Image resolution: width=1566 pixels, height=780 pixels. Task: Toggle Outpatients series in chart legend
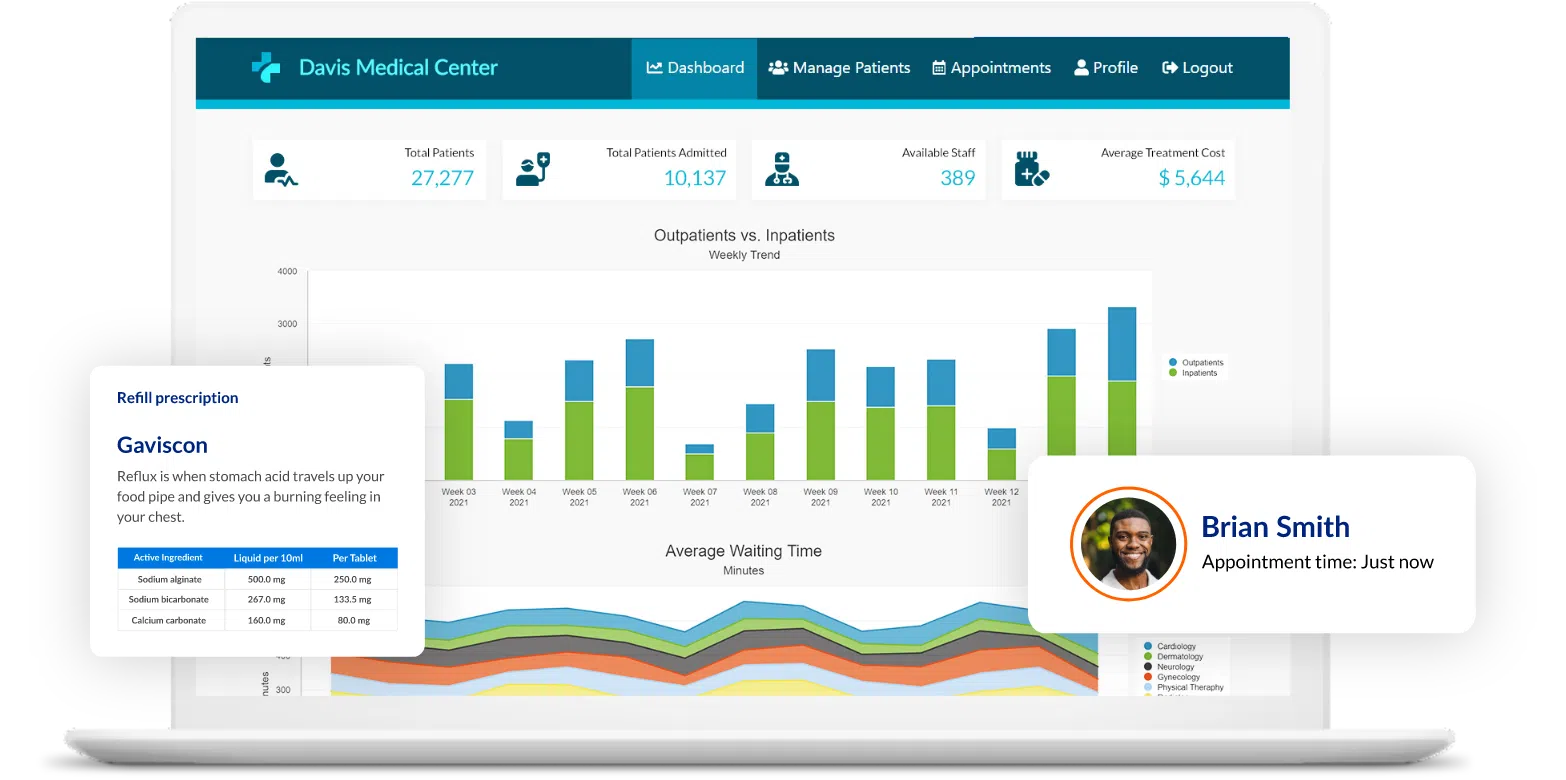[1201, 362]
